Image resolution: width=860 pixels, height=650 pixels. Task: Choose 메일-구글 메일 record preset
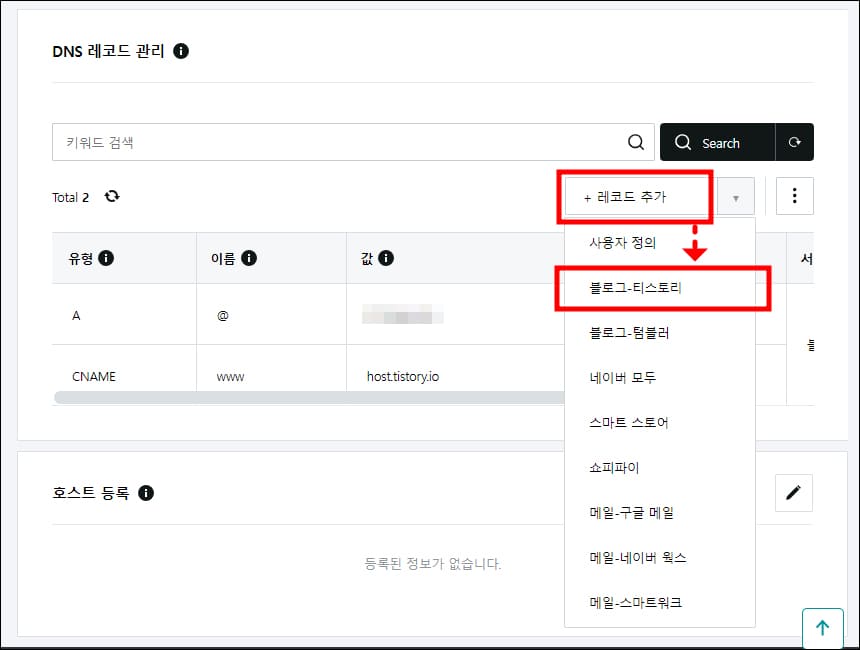click(x=631, y=512)
